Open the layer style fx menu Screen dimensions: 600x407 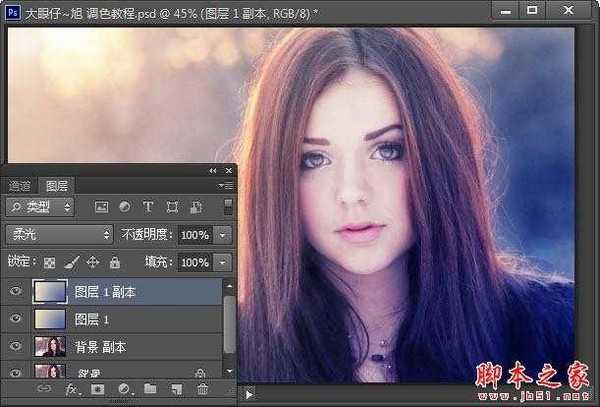[x=72, y=388]
